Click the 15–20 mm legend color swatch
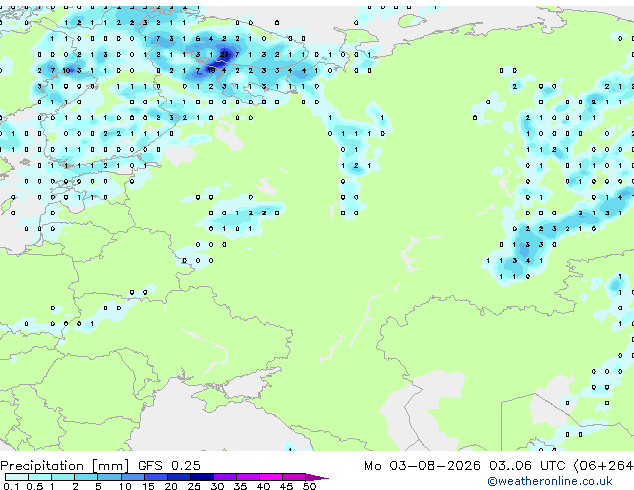 coord(155,477)
